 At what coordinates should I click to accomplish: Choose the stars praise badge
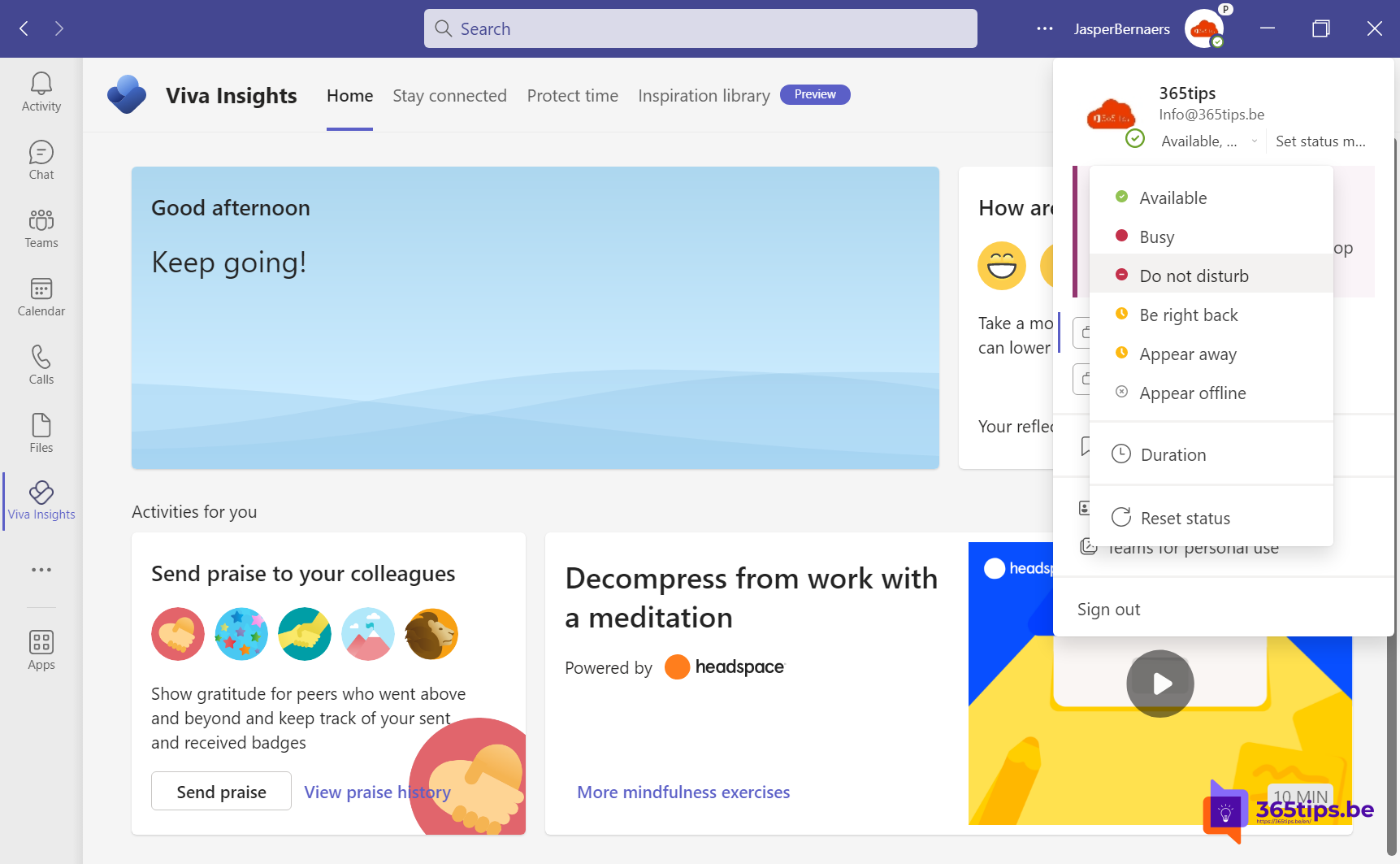(x=241, y=634)
